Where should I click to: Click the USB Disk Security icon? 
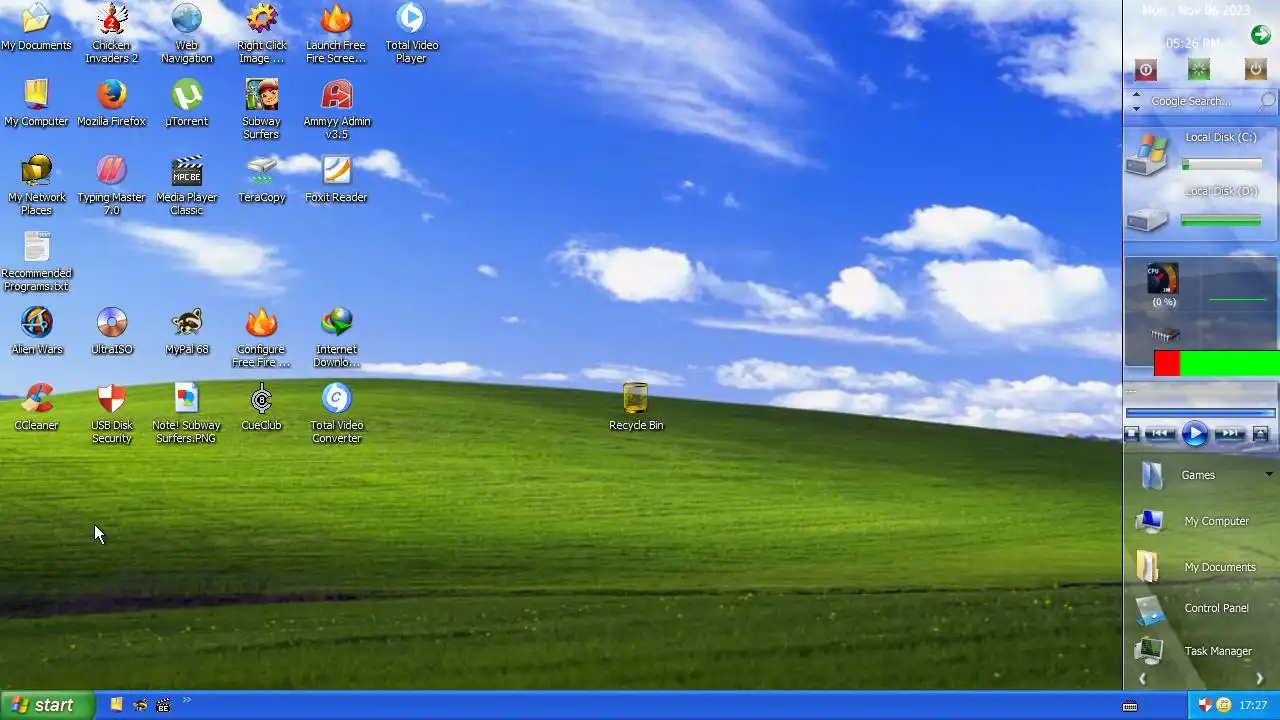[x=111, y=413]
